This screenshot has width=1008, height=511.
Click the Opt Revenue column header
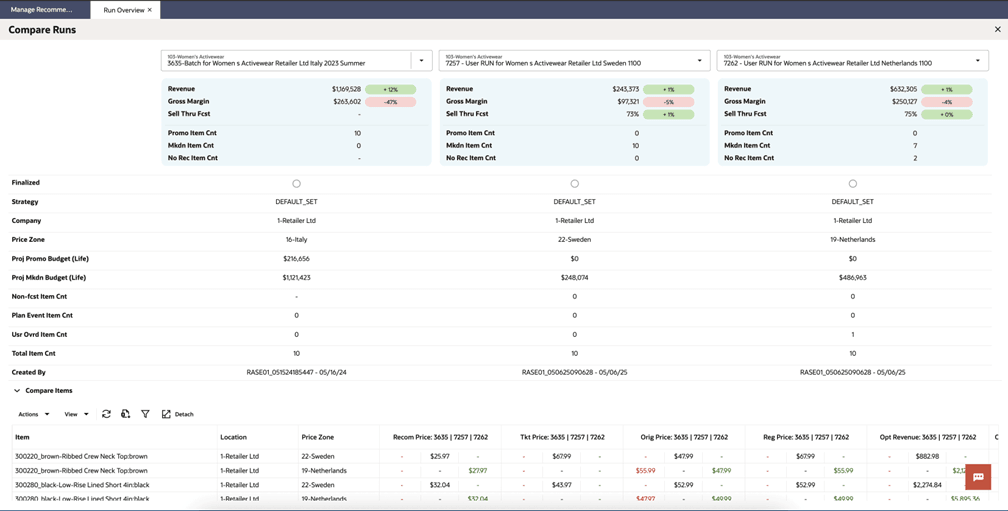click(x=928, y=437)
